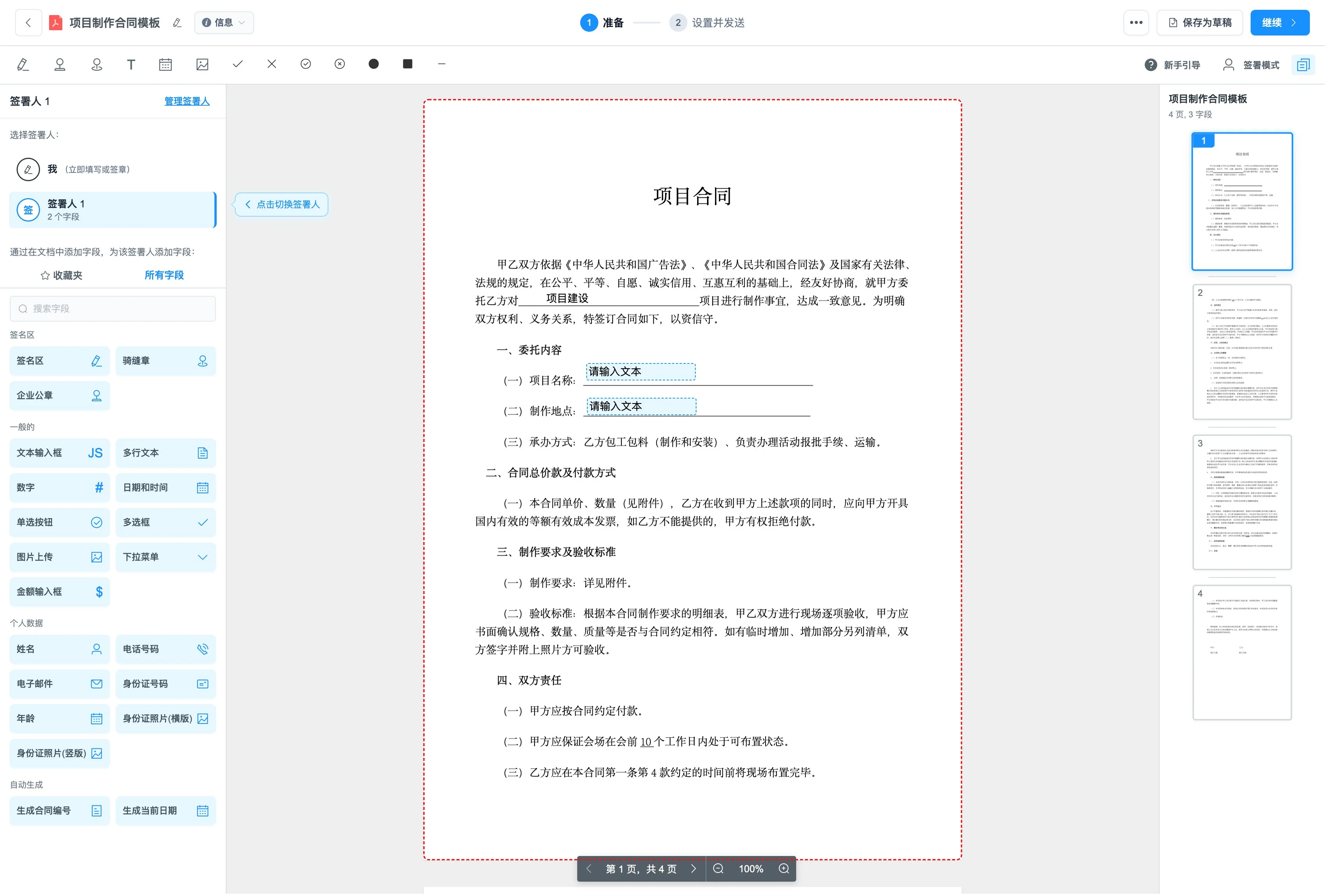Viewport: 1325px width, 896px height.
Task: Open the three-dots more options menu
Action: 1136,23
